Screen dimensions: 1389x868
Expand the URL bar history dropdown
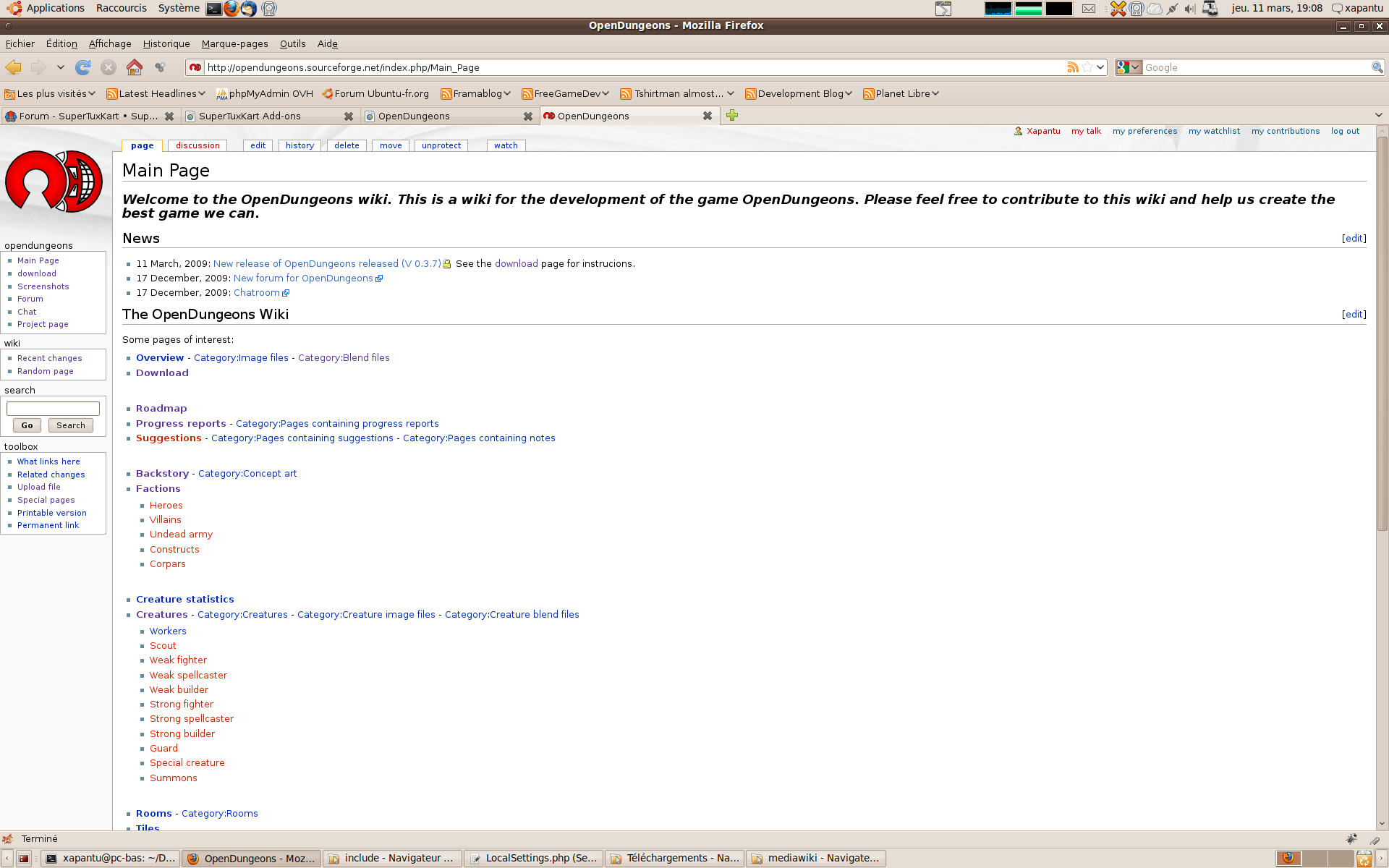(1100, 67)
